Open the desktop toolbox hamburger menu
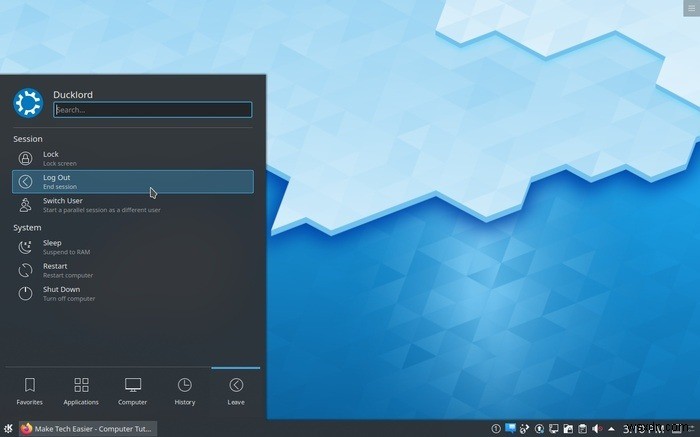The image size is (700, 437). coord(692,8)
